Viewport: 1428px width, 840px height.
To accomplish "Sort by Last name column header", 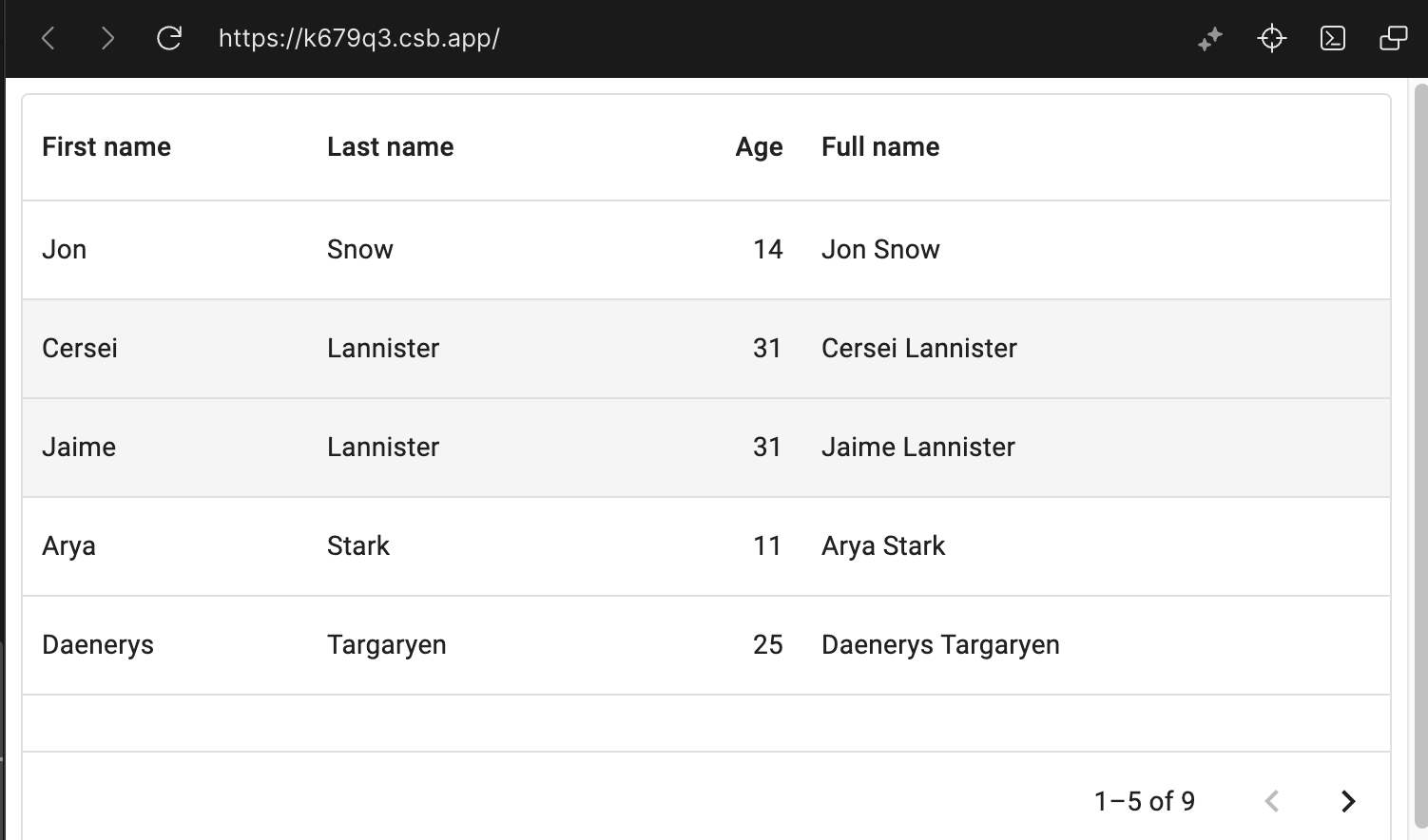I will click(391, 146).
